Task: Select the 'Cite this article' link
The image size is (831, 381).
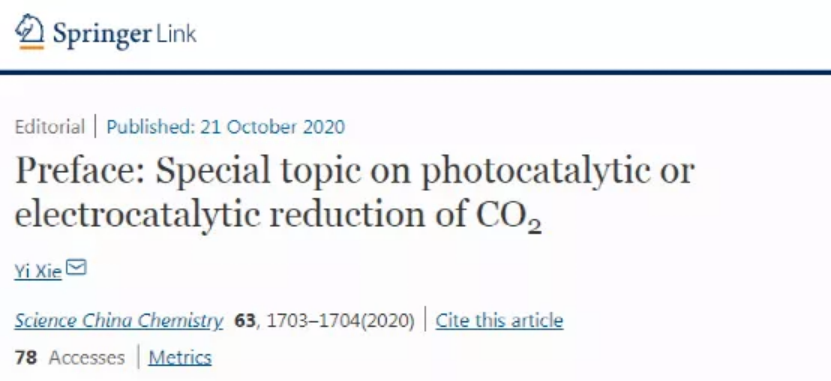Action: point(499,321)
